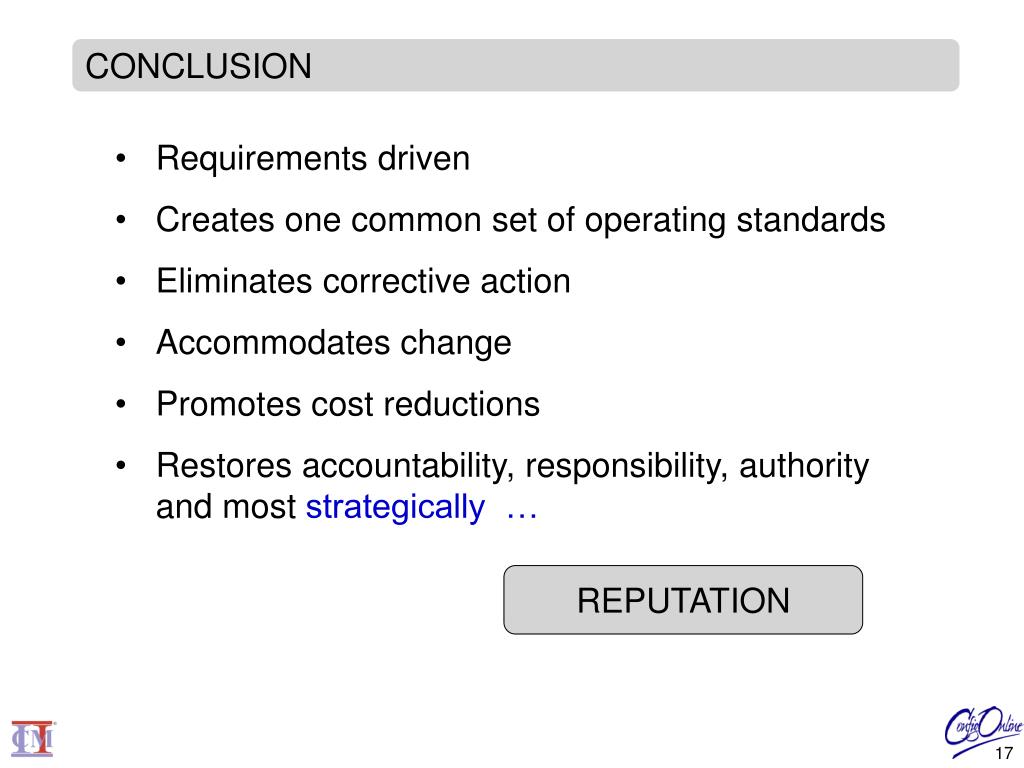Select the 'Requirements driven' bullet text
Viewport: 1024px width, 768px height.
(313, 159)
